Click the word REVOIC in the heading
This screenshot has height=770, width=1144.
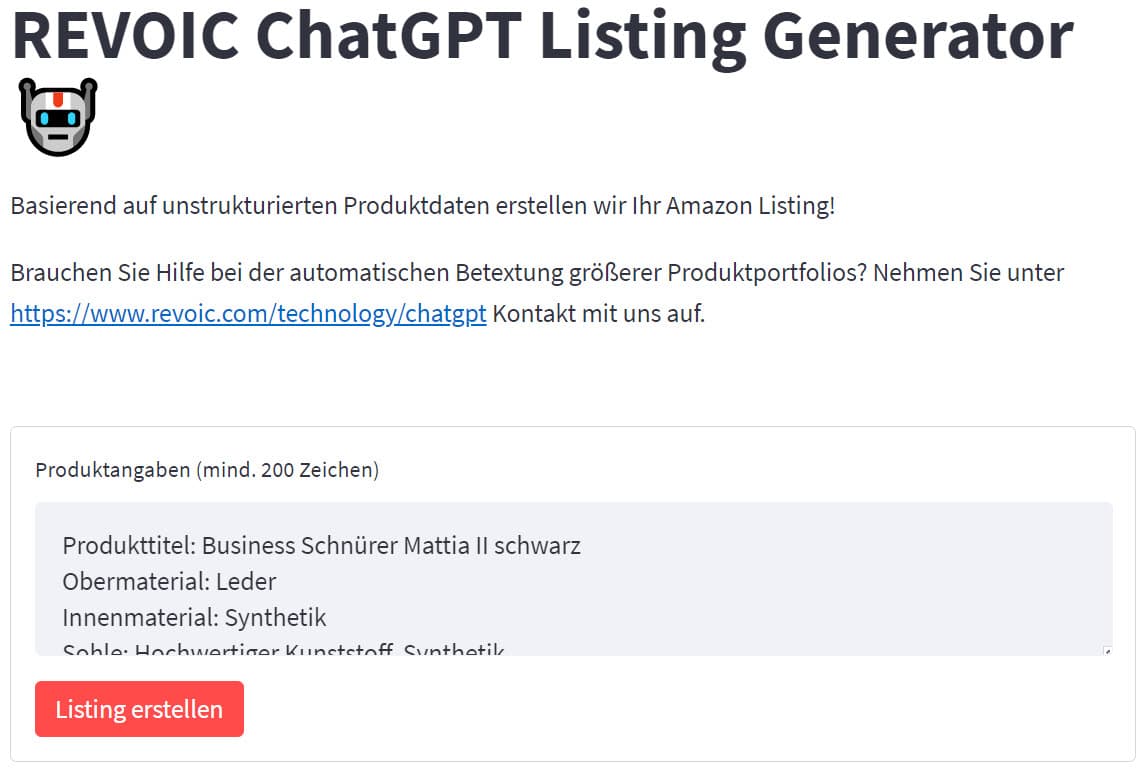click(x=125, y=35)
